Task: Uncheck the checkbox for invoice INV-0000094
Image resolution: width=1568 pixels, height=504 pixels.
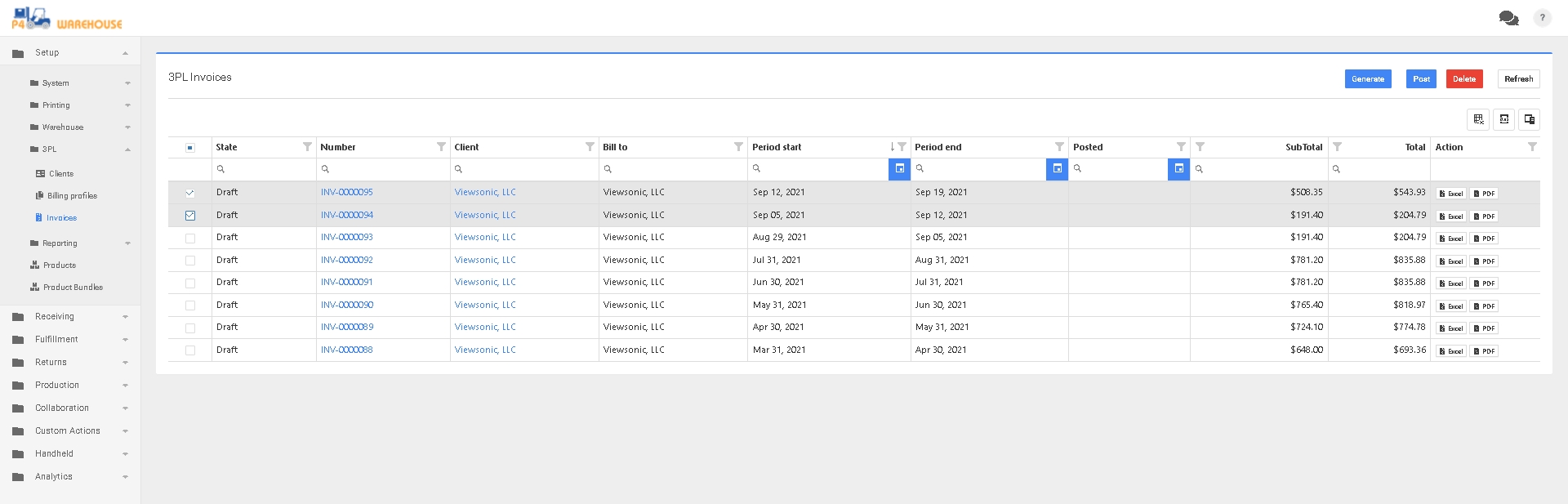Action: [x=190, y=216]
